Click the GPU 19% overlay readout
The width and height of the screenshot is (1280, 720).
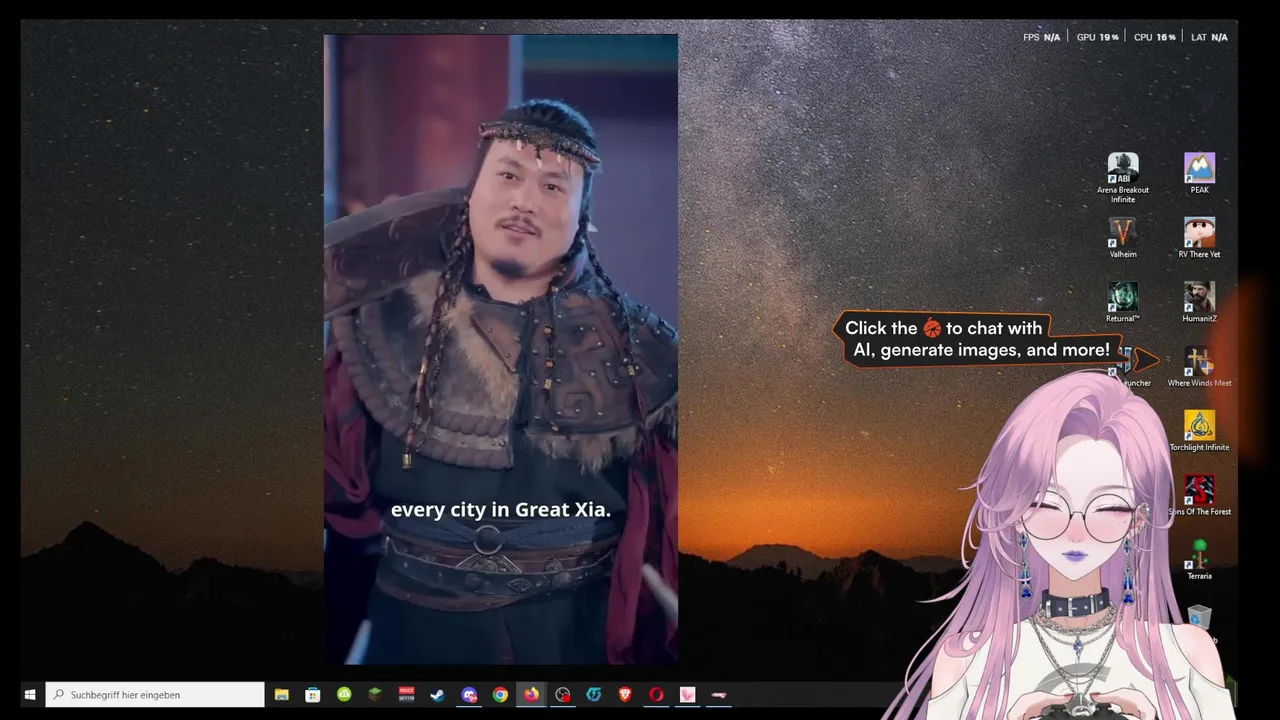(x=1097, y=37)
